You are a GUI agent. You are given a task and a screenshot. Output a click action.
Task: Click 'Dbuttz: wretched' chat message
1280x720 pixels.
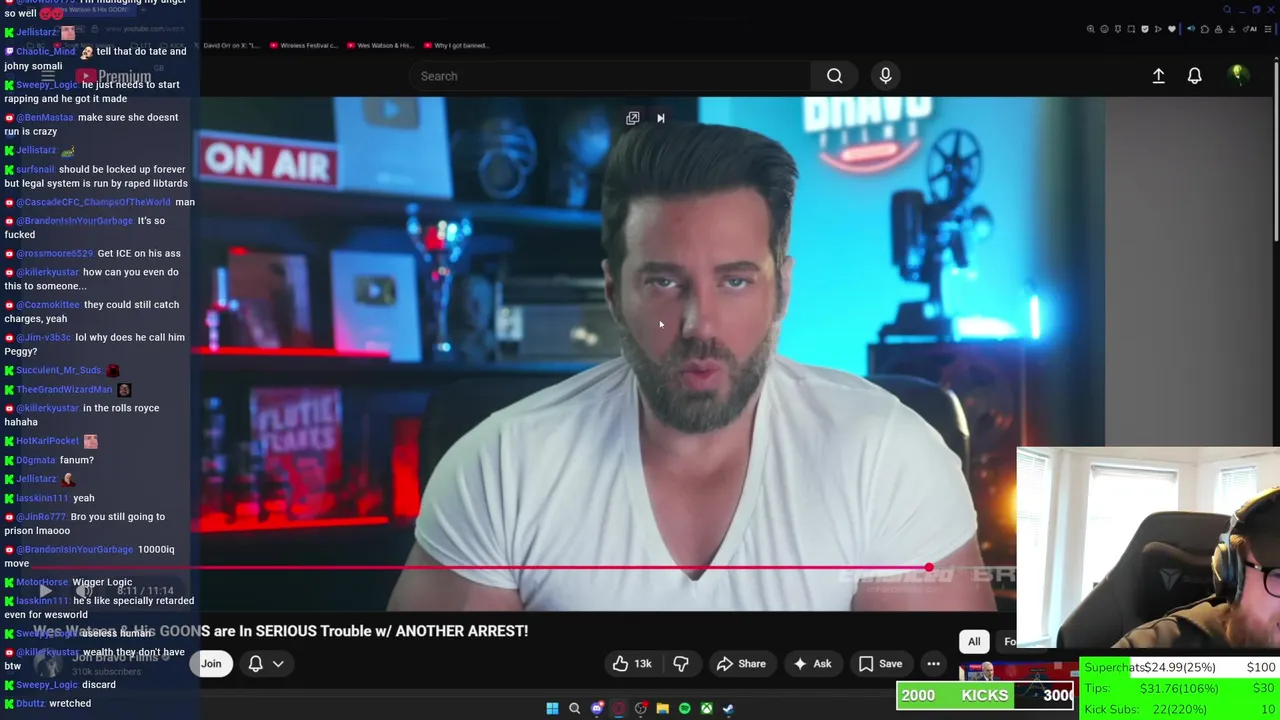tap(48, 703)
